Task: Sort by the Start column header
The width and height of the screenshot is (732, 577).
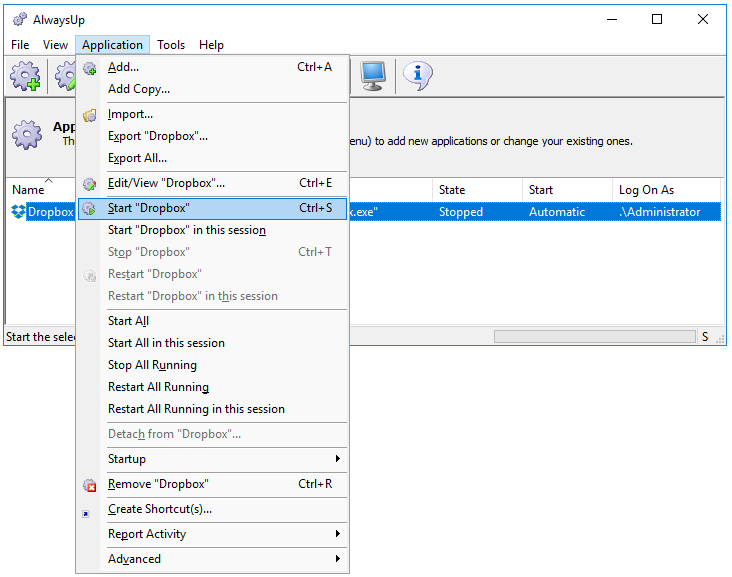Action: (x=567, y=190)
